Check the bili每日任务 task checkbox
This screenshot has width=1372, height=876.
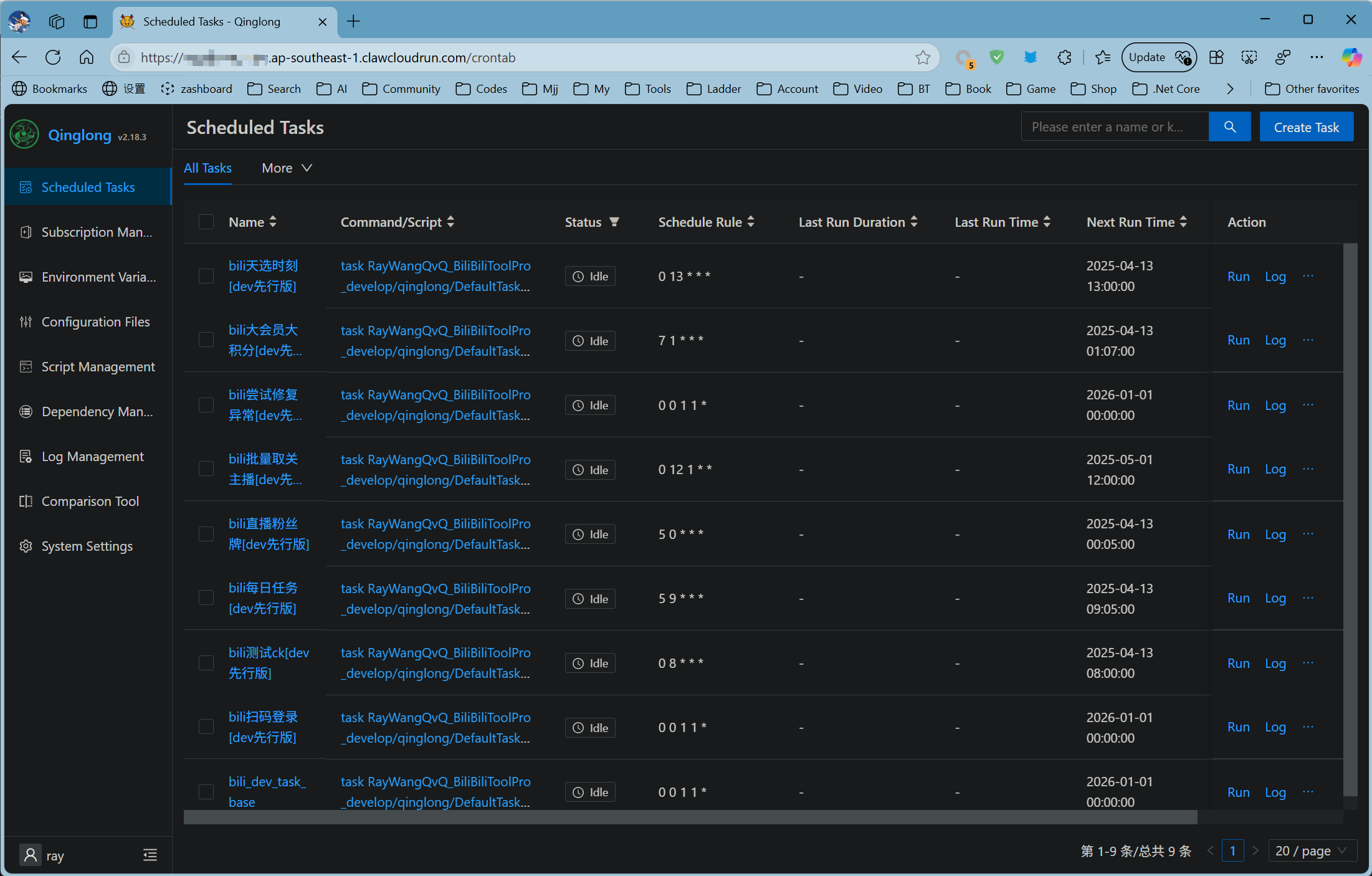point(206,598)
